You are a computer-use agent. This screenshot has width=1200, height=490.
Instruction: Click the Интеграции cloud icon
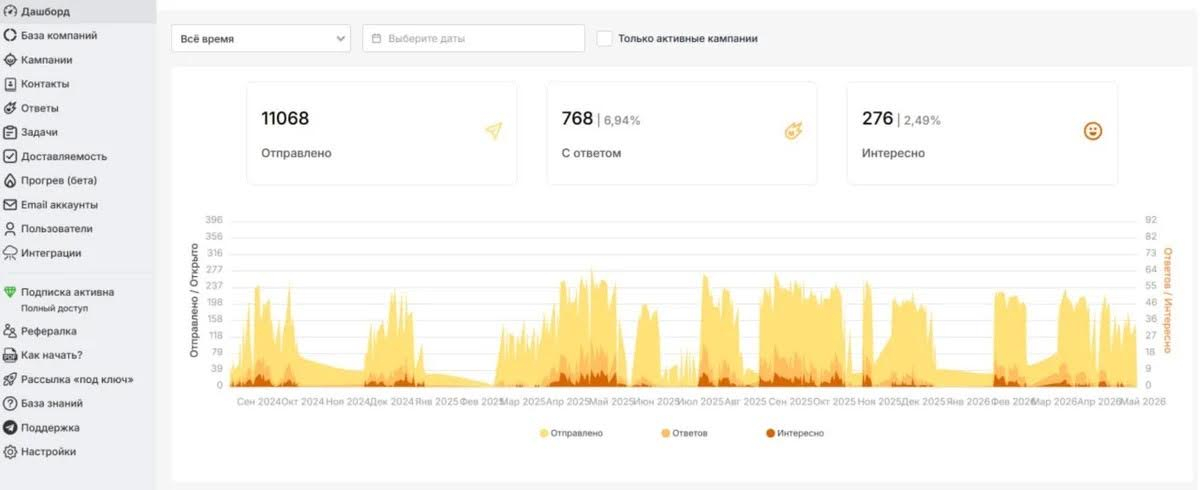(10, 253)
